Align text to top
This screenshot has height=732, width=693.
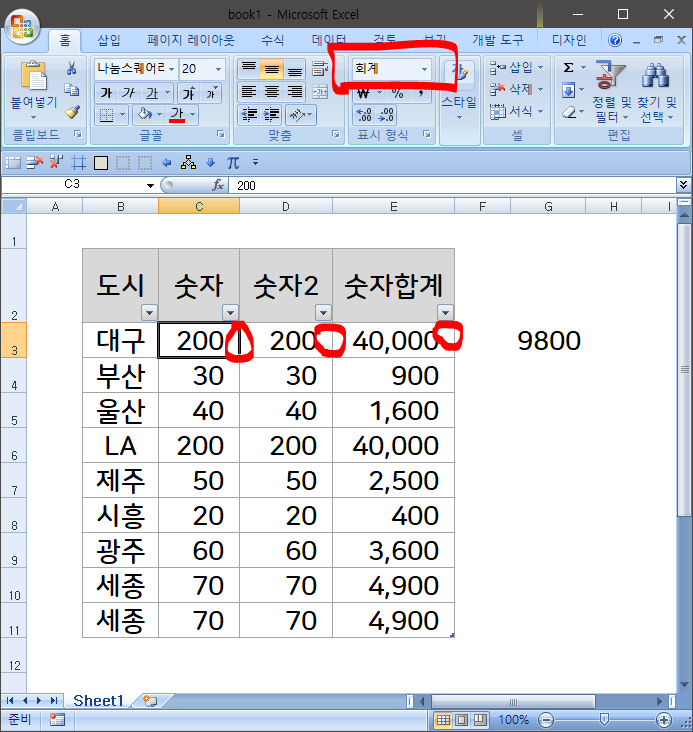coord(249,69)
